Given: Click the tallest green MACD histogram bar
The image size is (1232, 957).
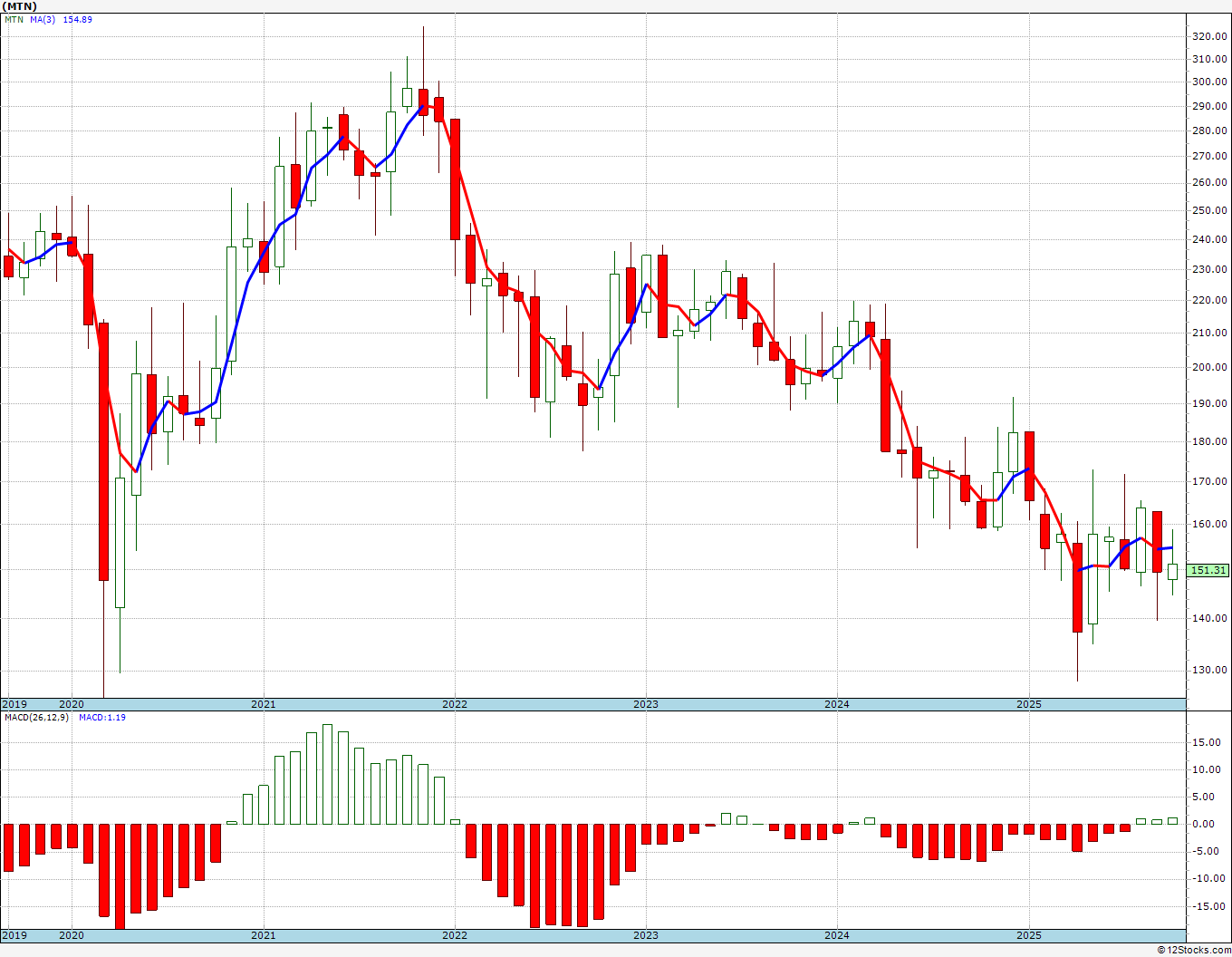Looking at the screenshot, I should point(327,774).
